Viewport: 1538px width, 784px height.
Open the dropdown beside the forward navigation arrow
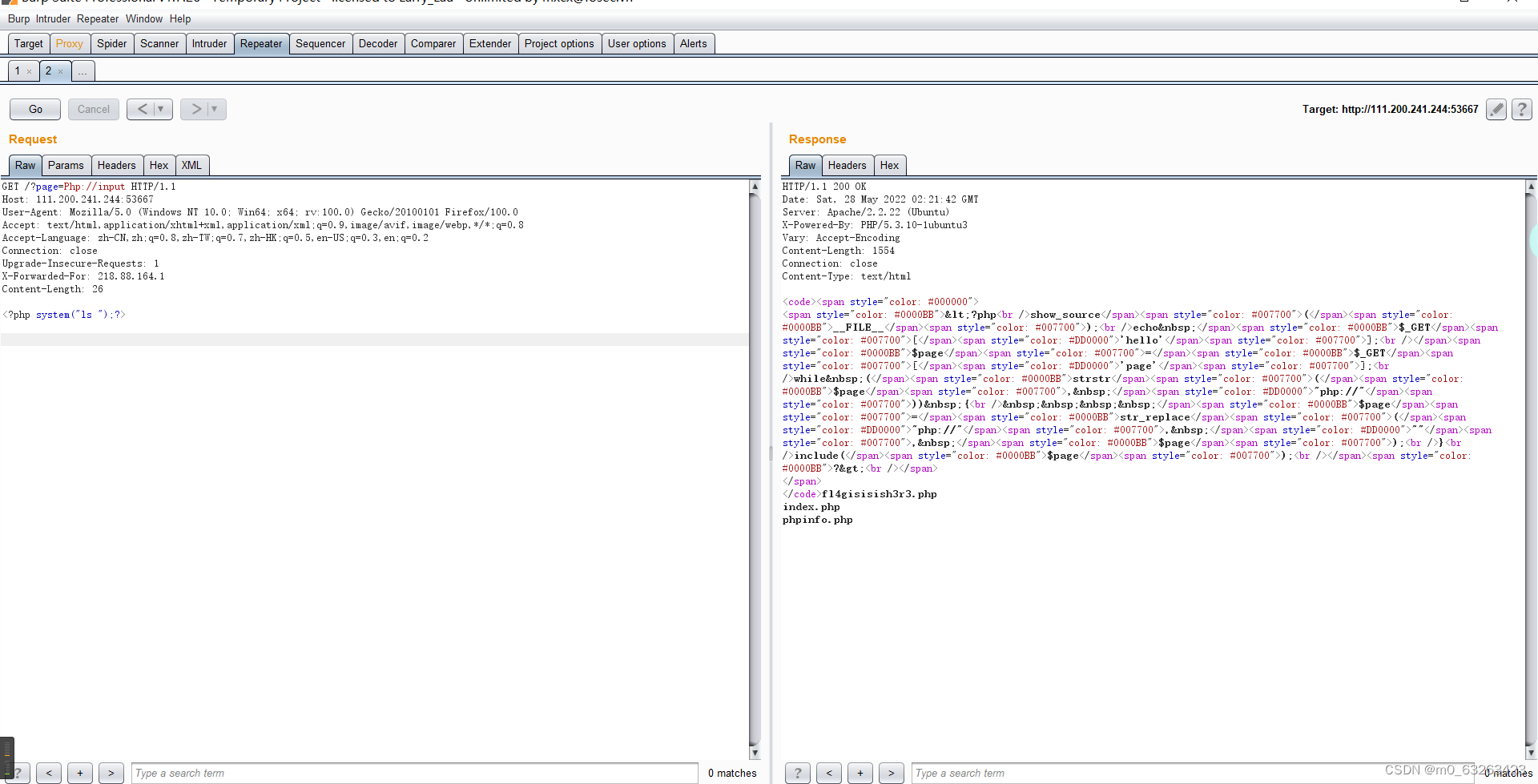[213, 109]
